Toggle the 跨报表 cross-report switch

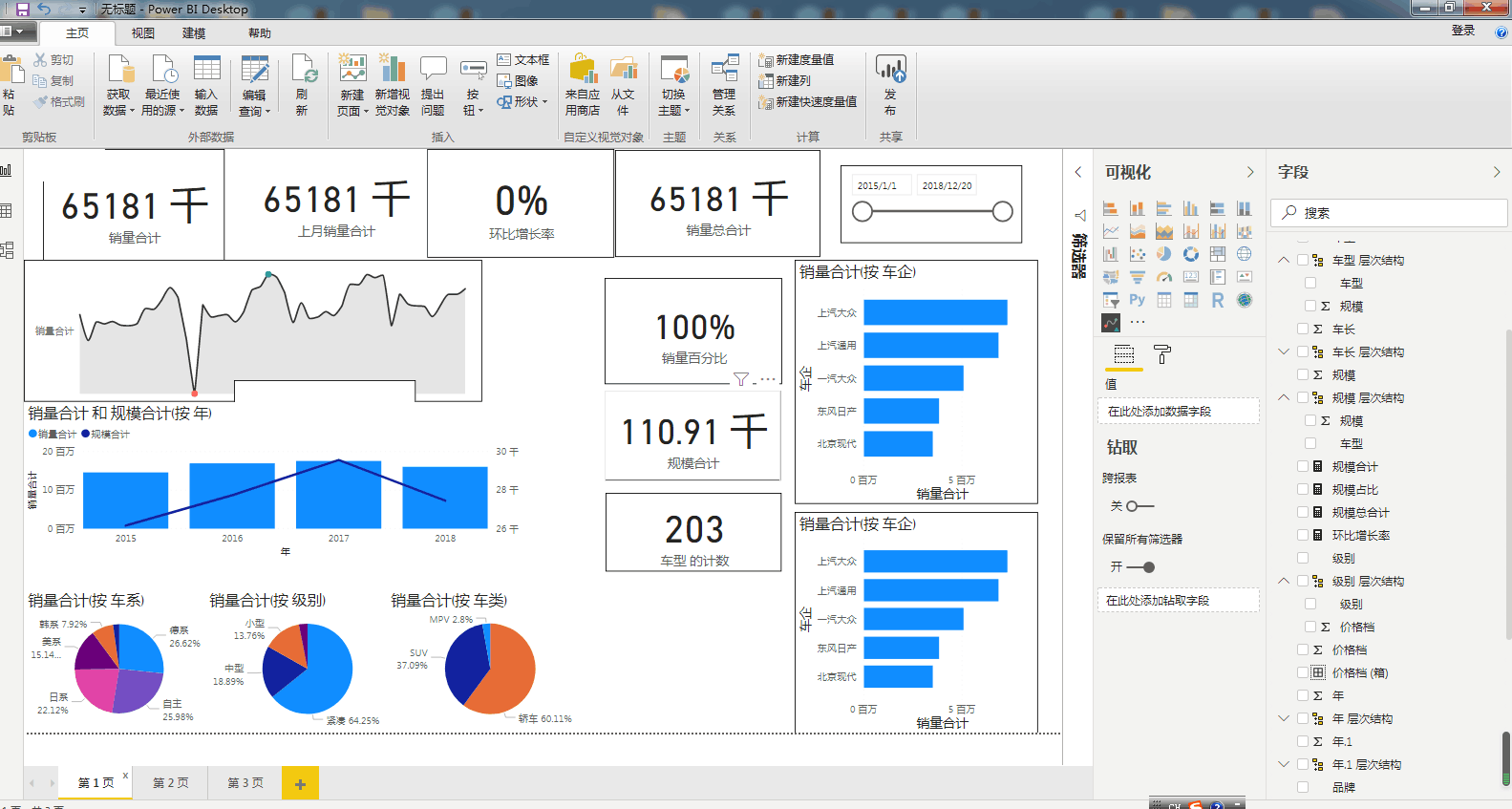(1140, 505)
